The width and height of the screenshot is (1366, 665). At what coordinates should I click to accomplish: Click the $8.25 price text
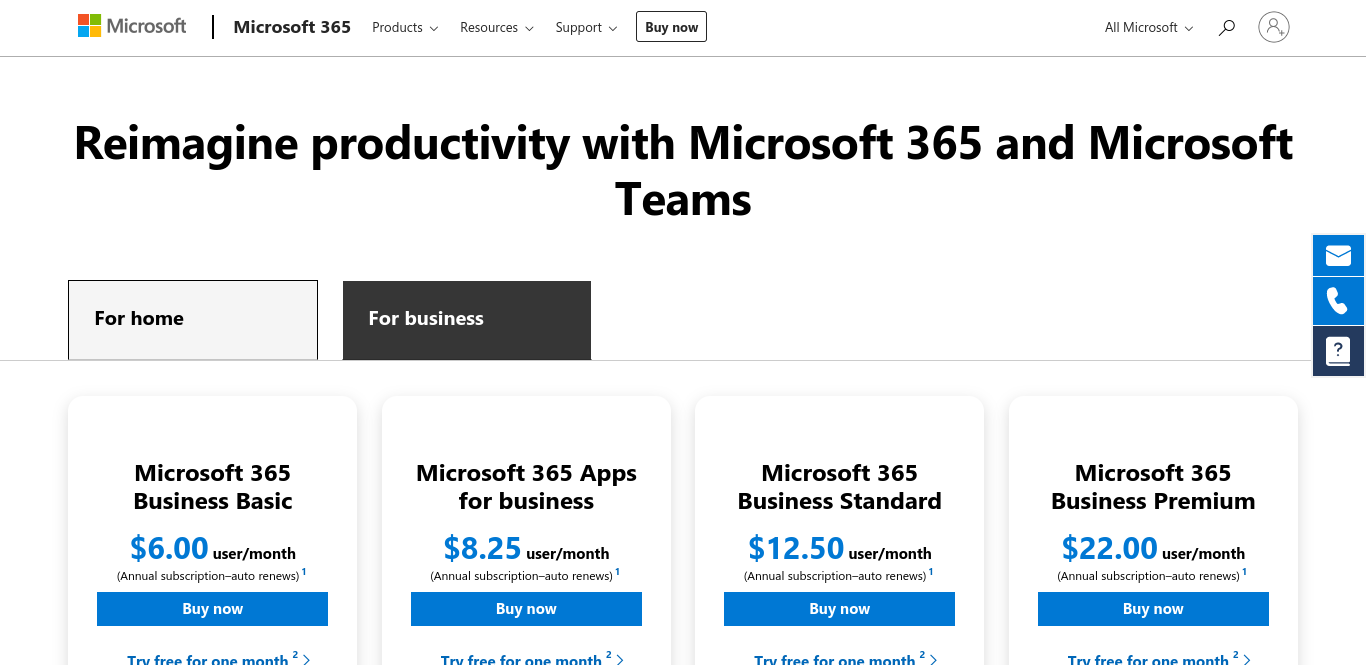482,548
